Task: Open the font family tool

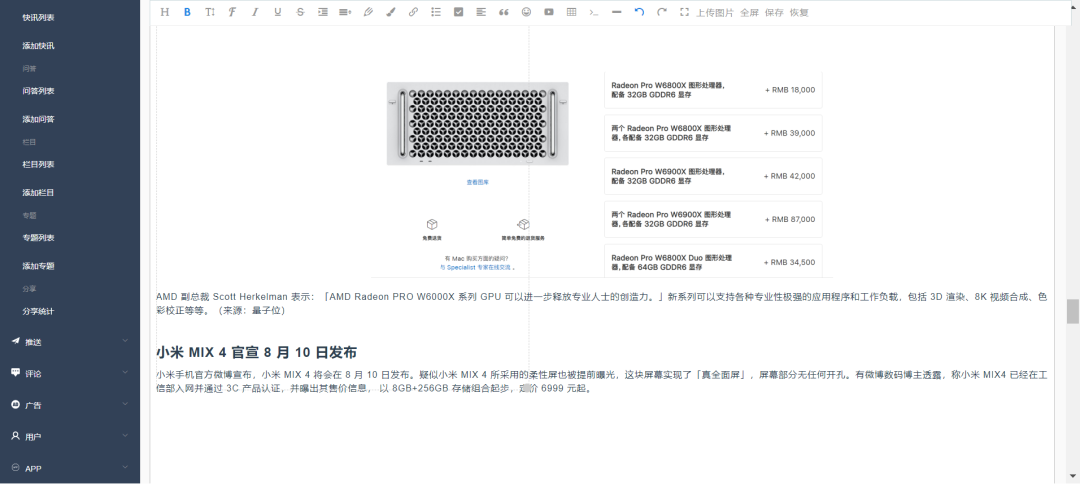Action: pyautogui.click(x=232, y=12)
